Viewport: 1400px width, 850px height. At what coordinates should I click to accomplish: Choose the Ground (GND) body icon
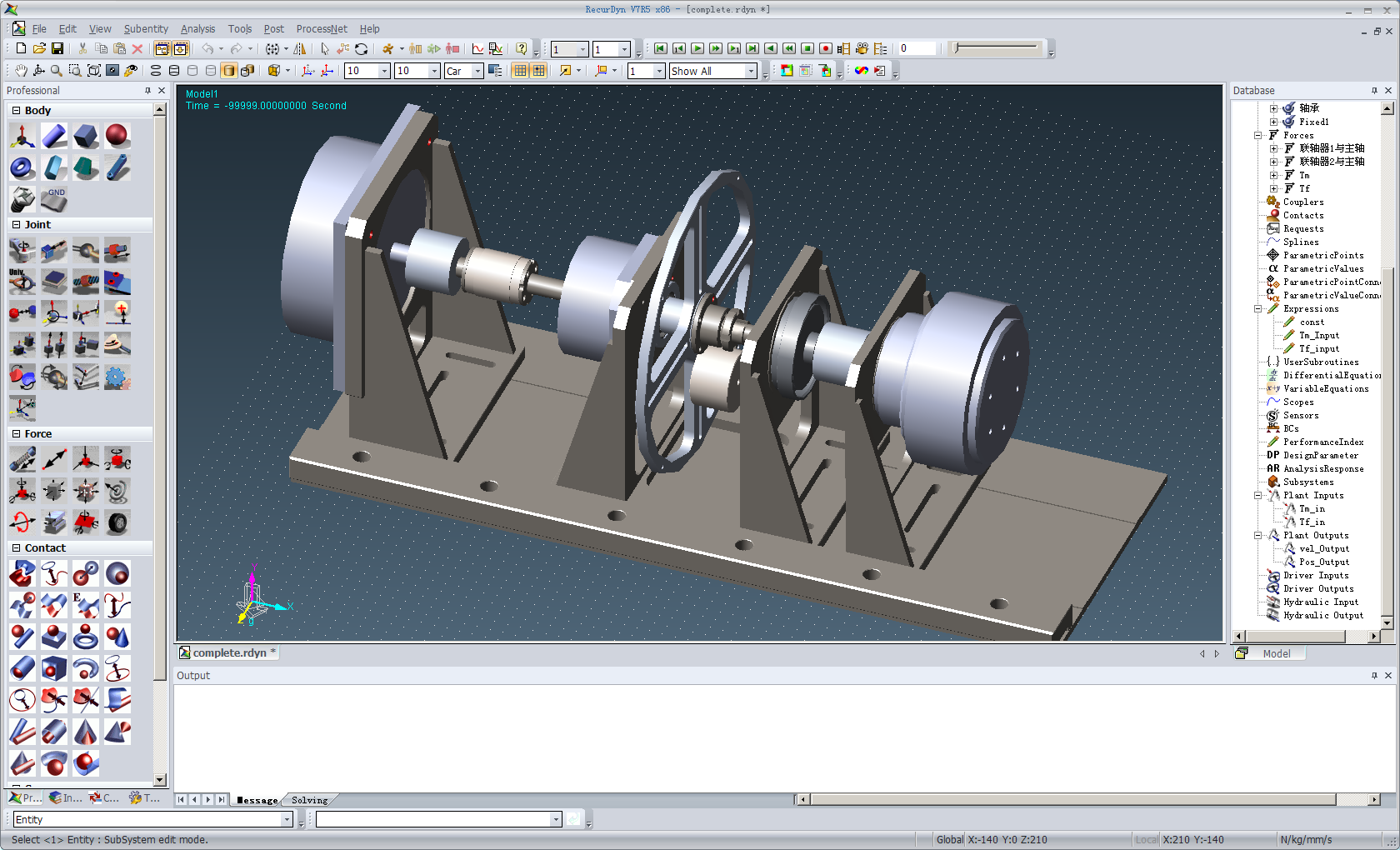pyautogui.click(x=55, y=198)
